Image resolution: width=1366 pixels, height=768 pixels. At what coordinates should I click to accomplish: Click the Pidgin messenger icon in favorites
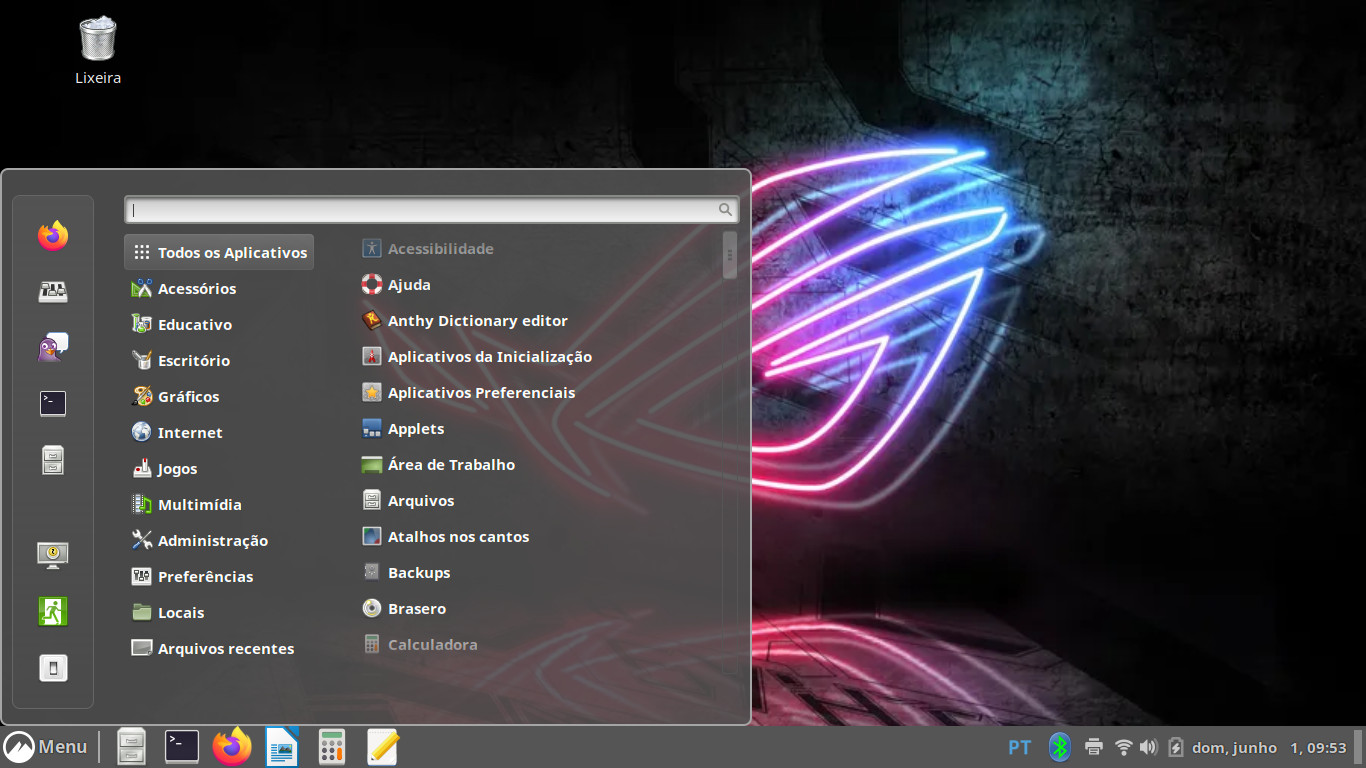pos(53,348)
